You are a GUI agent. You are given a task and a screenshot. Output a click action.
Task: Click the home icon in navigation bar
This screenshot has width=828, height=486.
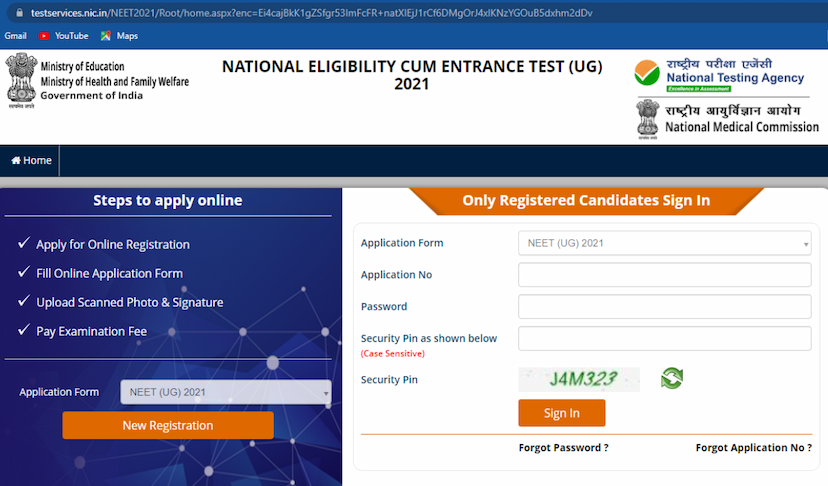click(16, 161)
